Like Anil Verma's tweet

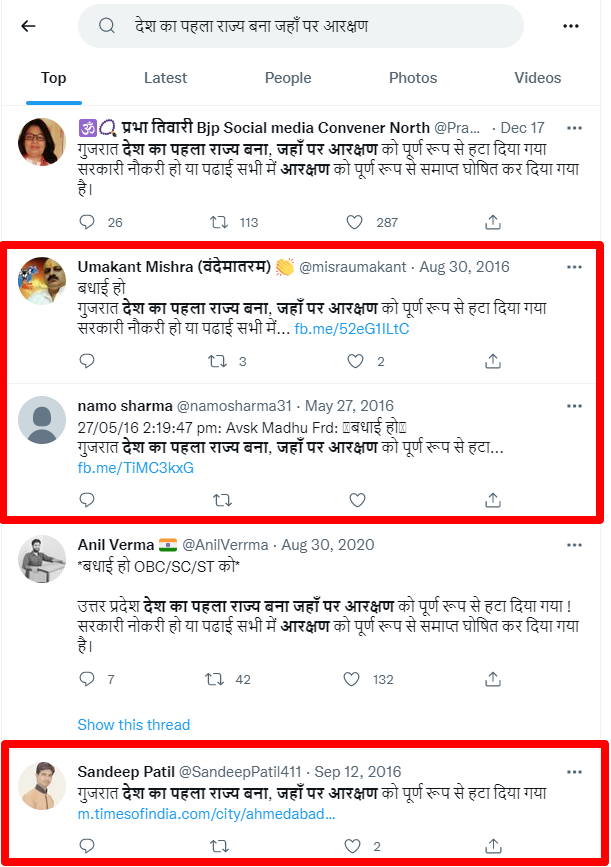tap(354, 679)
